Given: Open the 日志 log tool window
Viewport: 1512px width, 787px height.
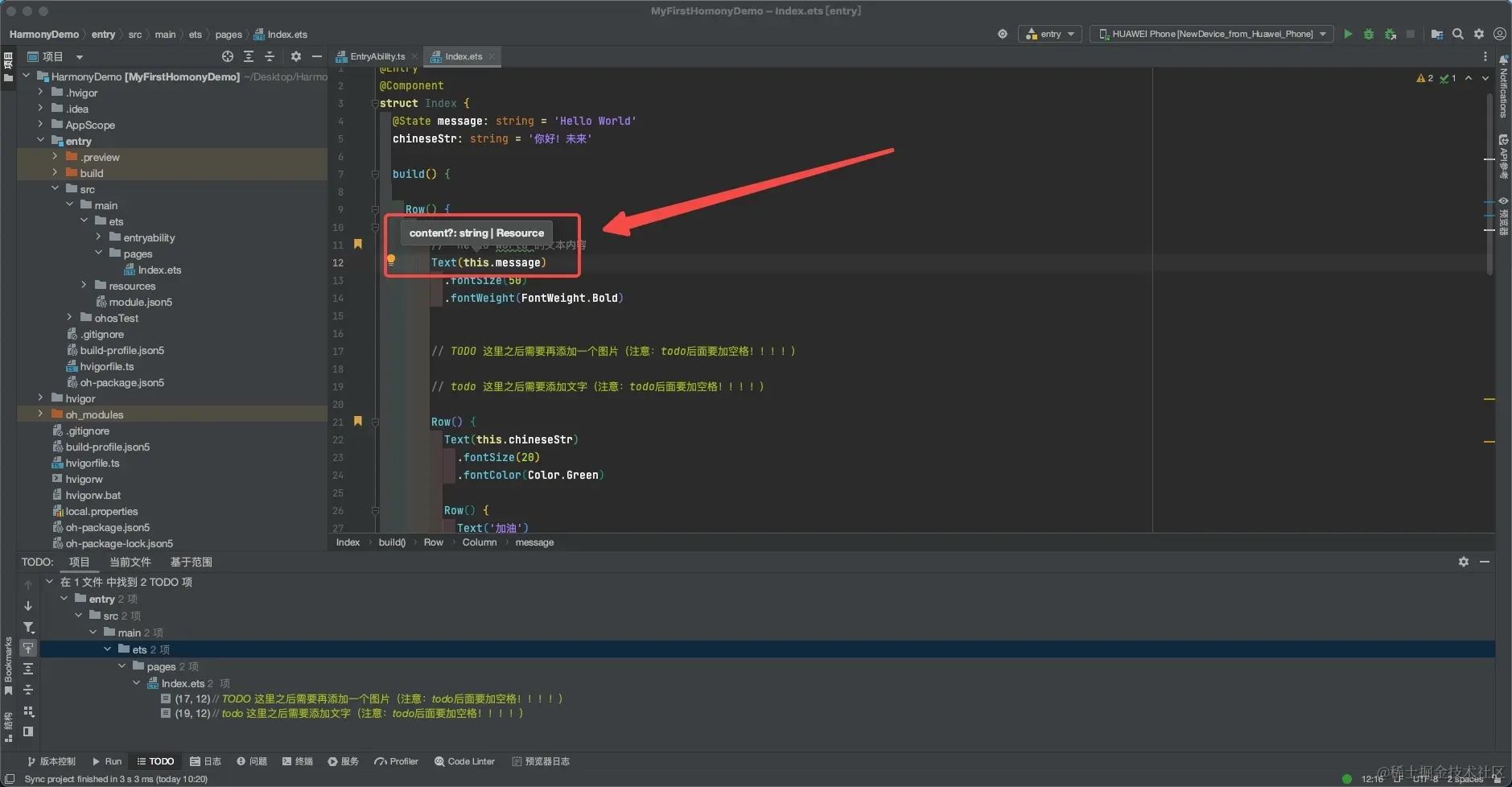Looking at the screenshot, I should [x=205, y=761].
